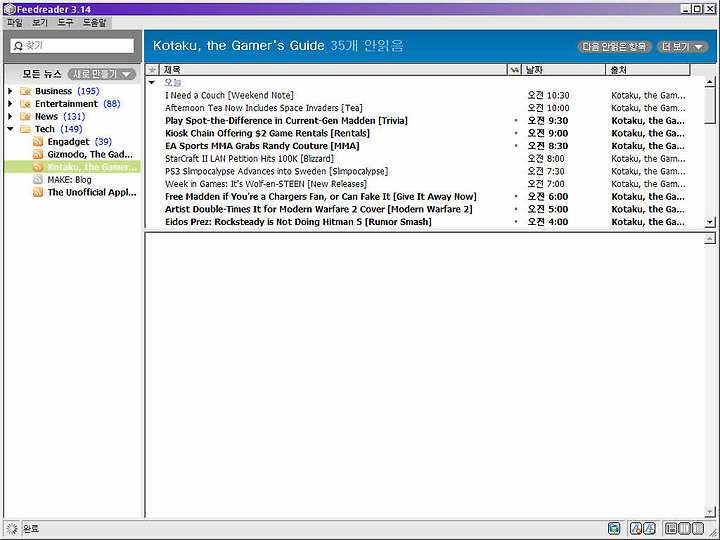
Task: Toggle unread dot for Play Spot-the-Difference article
Action: coord(516,121)
